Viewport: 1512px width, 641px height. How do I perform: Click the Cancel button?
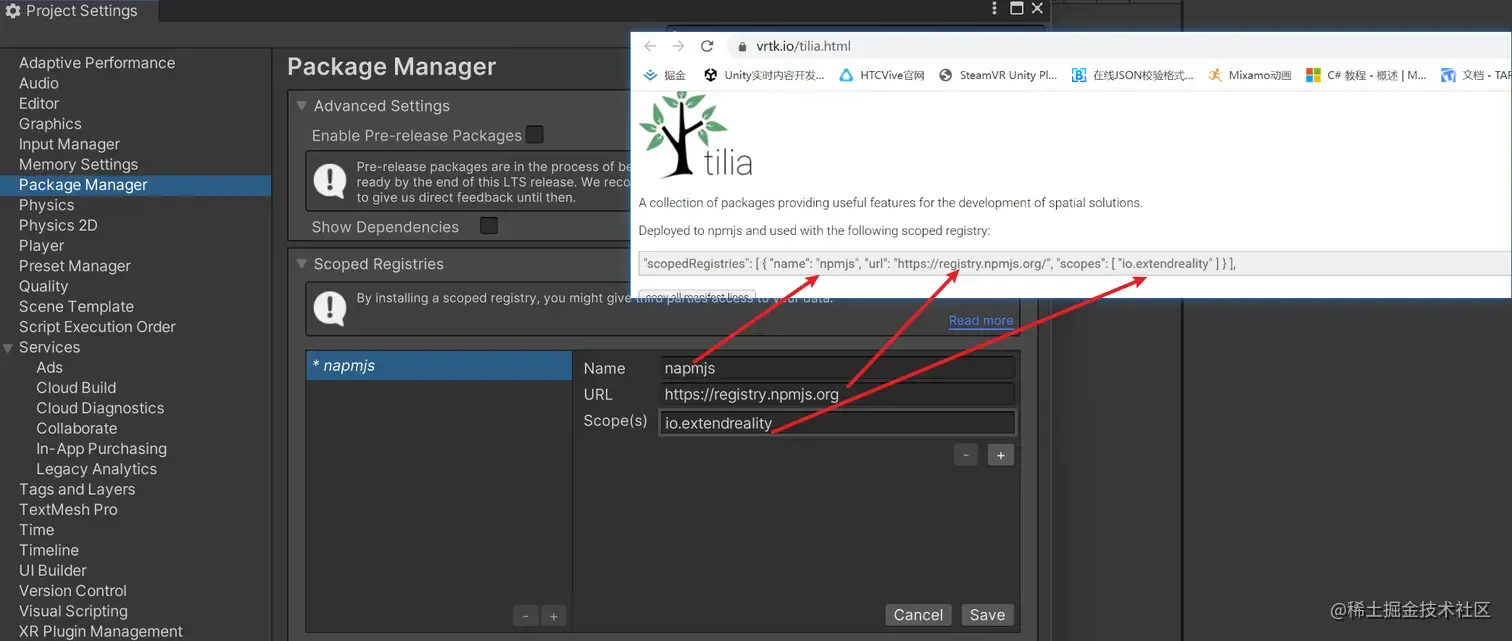[918, 615]
